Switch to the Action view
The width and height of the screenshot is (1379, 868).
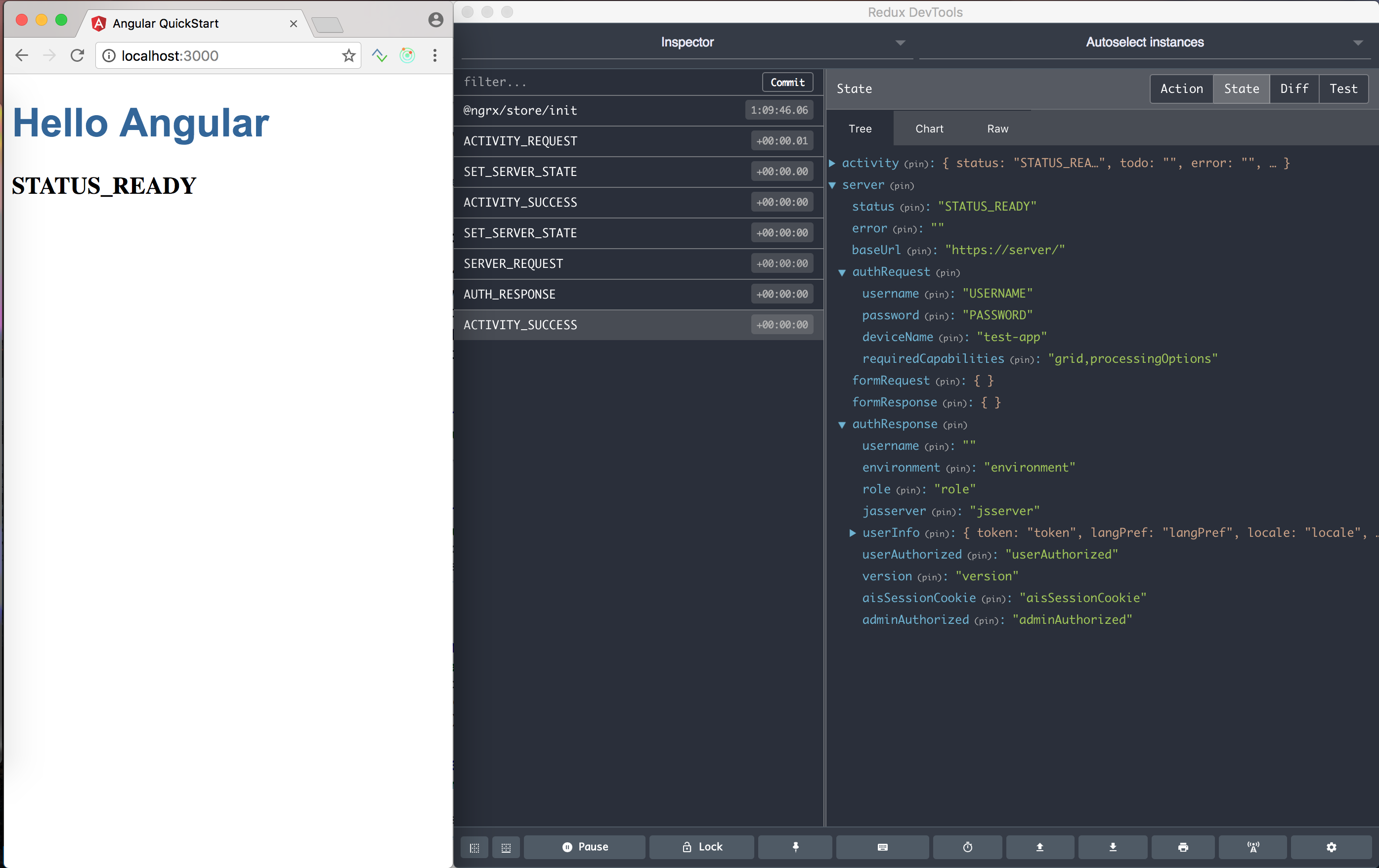(x=1181, y=89)
